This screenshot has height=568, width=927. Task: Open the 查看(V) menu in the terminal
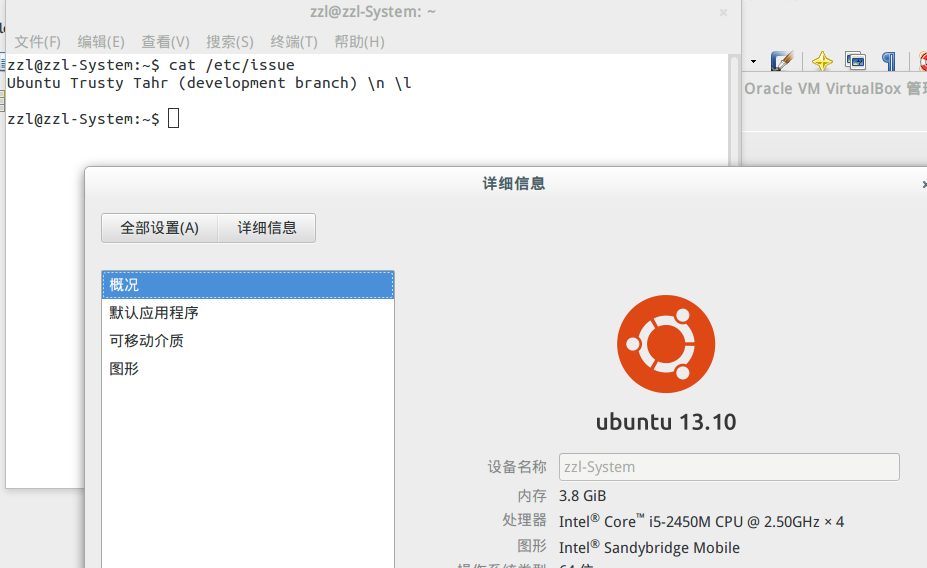coord(166,42)
